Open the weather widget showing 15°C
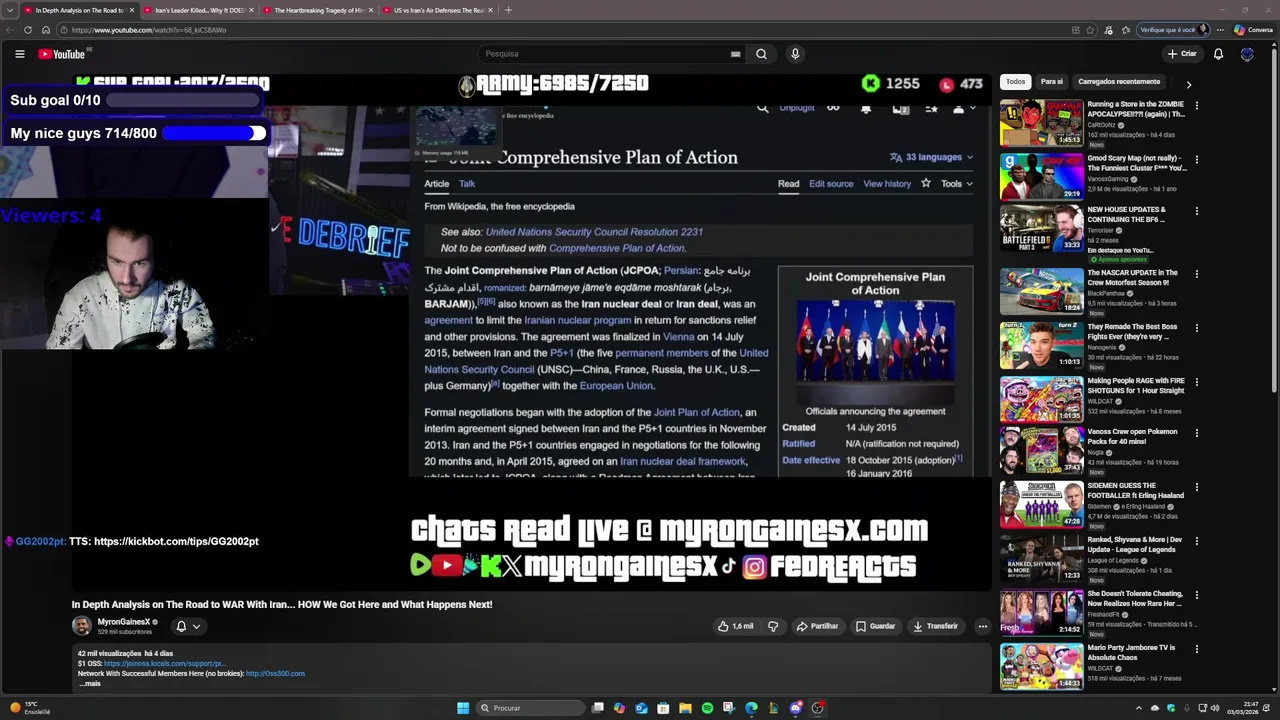Viewport: 1280px width, 720px height. coord(30,708)
